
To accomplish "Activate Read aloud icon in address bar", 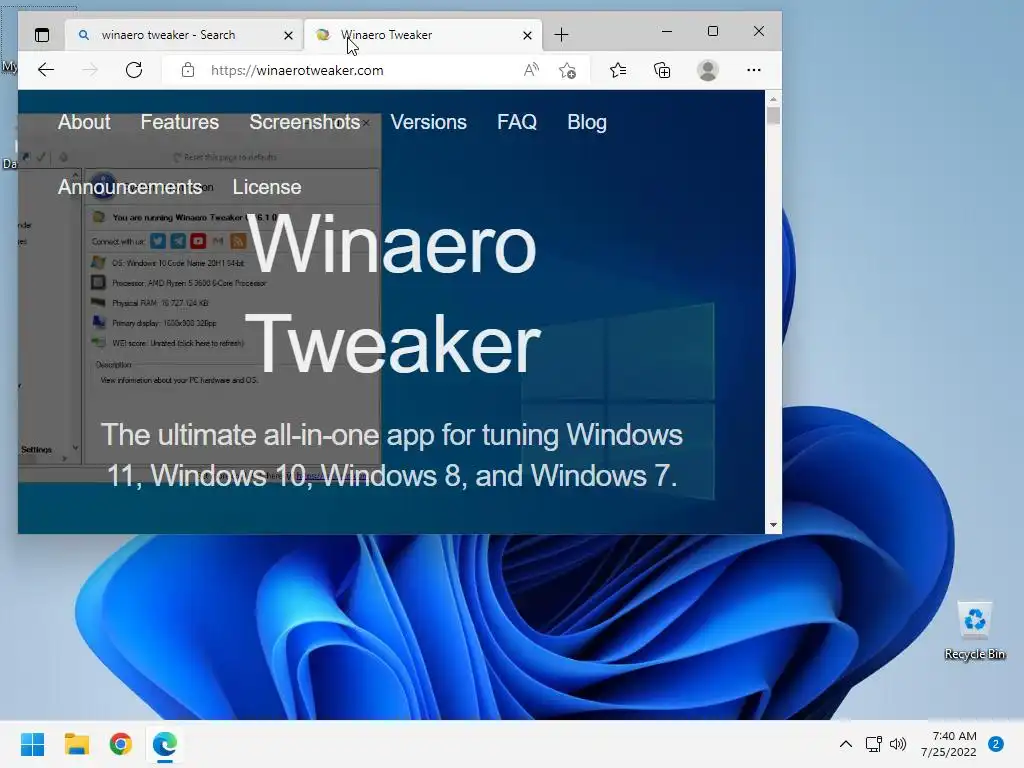I will 531,70.
